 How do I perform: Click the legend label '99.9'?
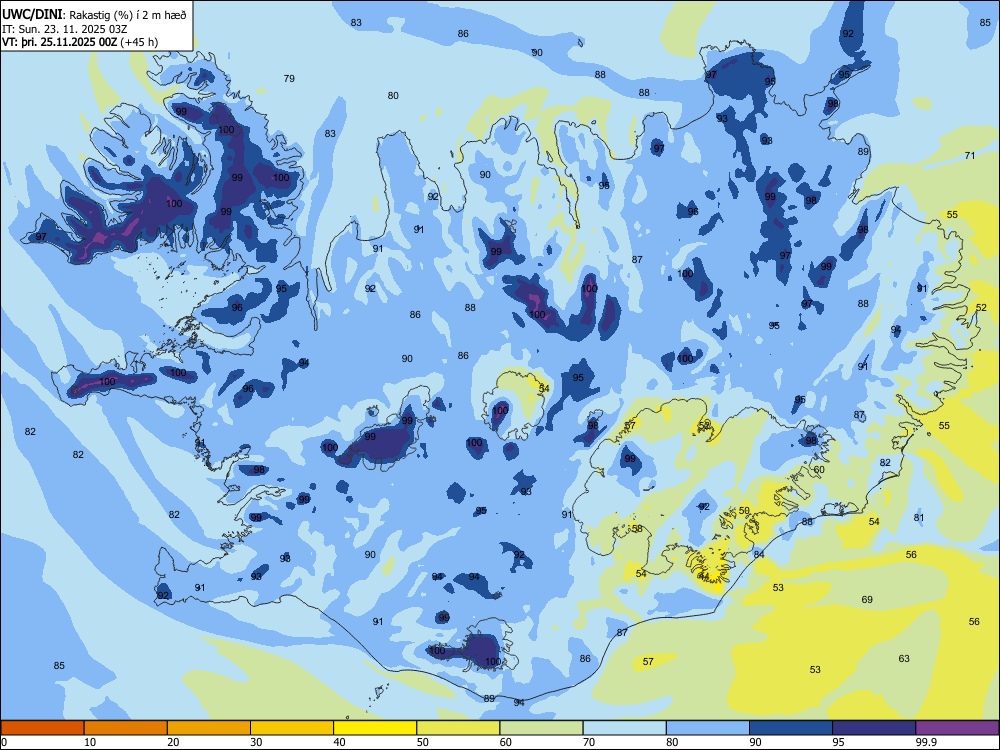coord(926,742)
